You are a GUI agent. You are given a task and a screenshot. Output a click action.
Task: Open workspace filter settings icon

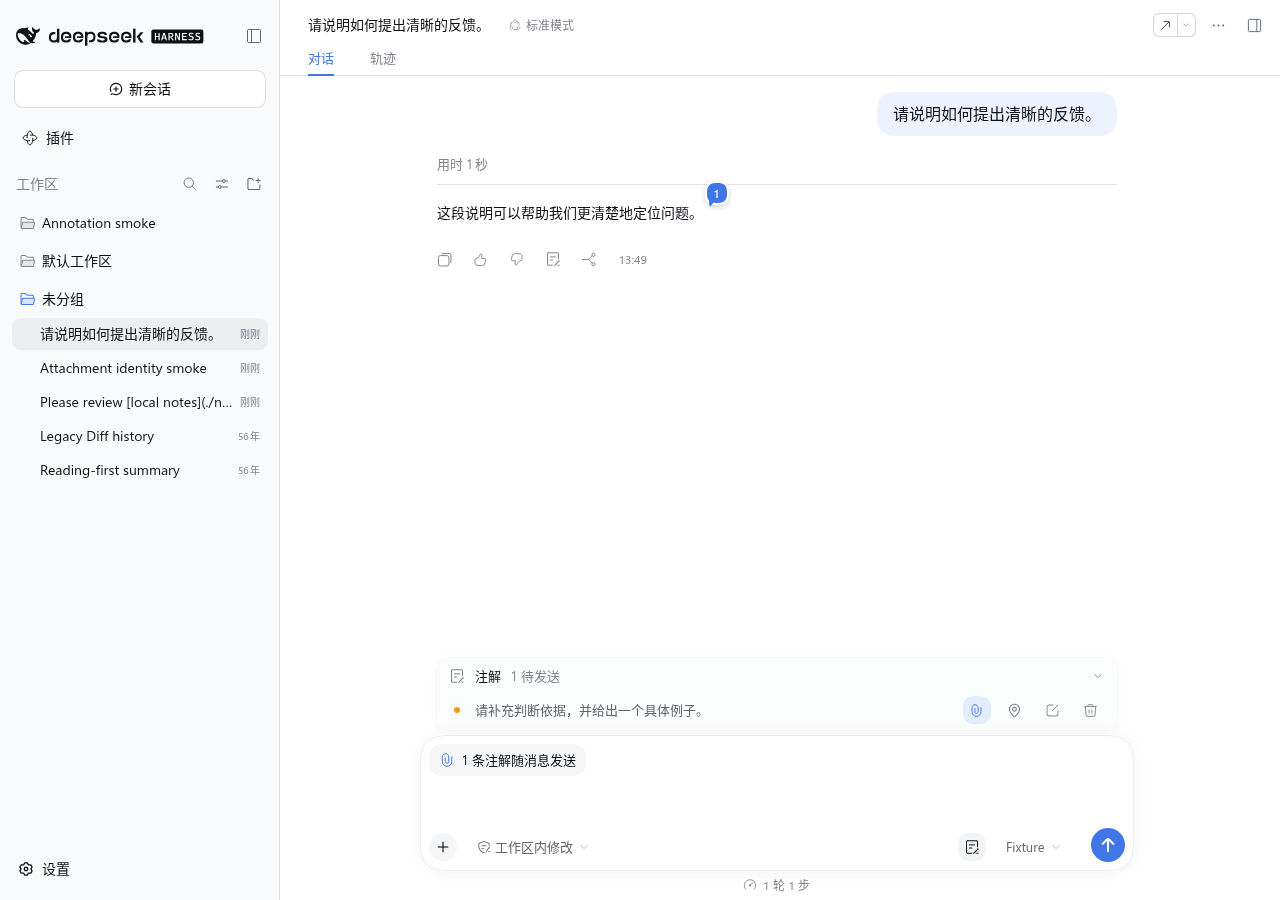[x=222, y=184]
